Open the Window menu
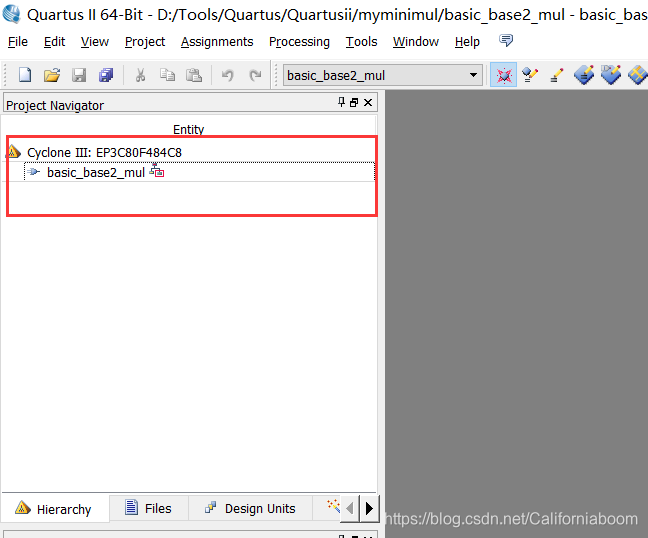This screenshot has height=538, width=648. point(416,42)
